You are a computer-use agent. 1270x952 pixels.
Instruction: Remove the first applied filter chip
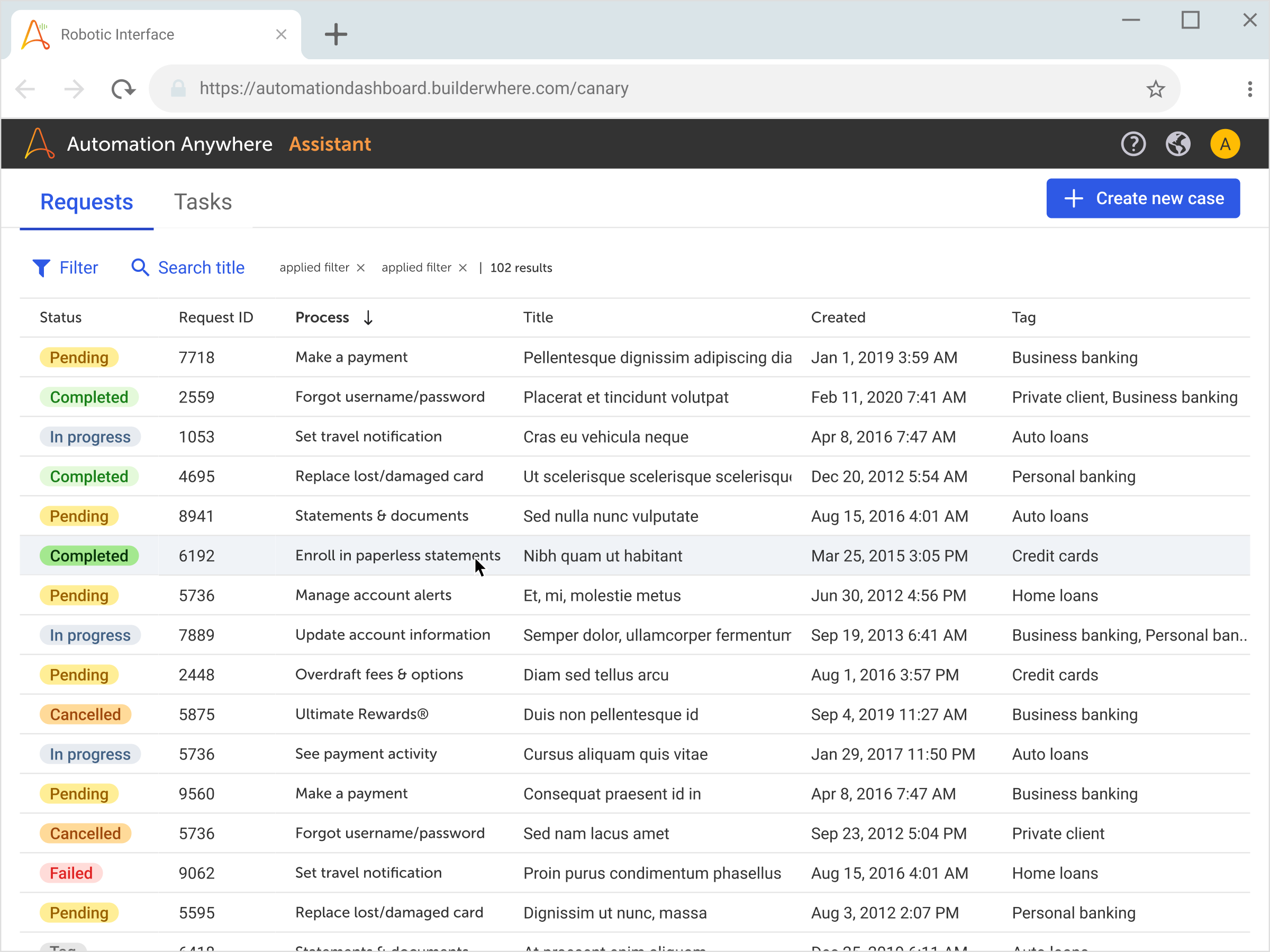point(360,268)
